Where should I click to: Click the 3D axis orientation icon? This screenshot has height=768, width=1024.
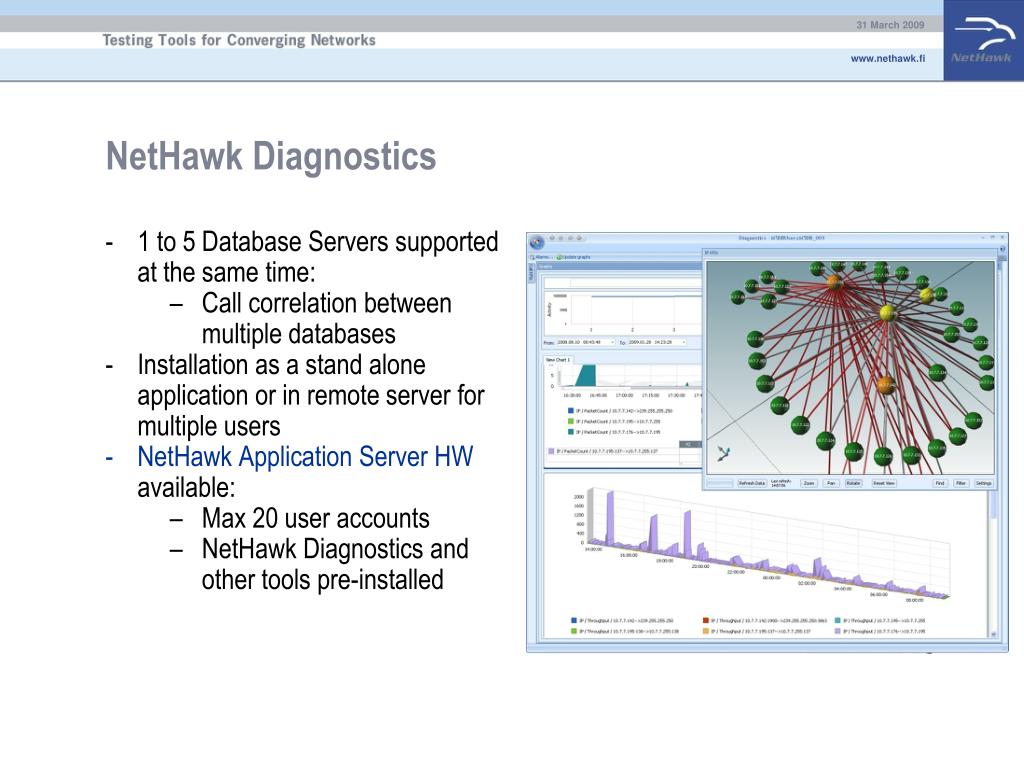click(723, 453)
